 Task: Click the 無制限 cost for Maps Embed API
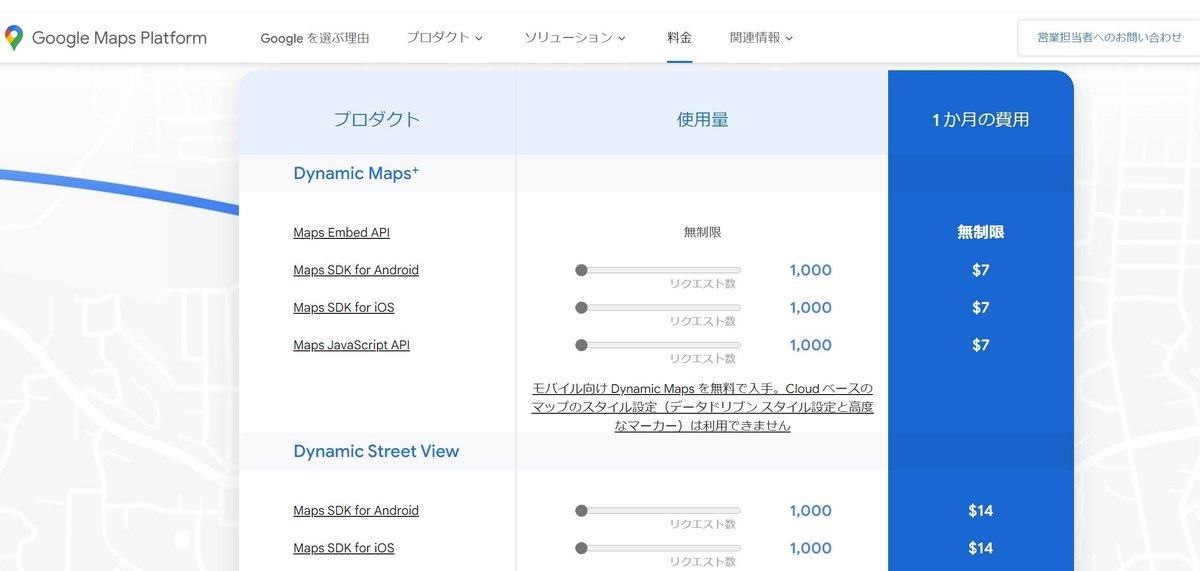coord(980,232)
